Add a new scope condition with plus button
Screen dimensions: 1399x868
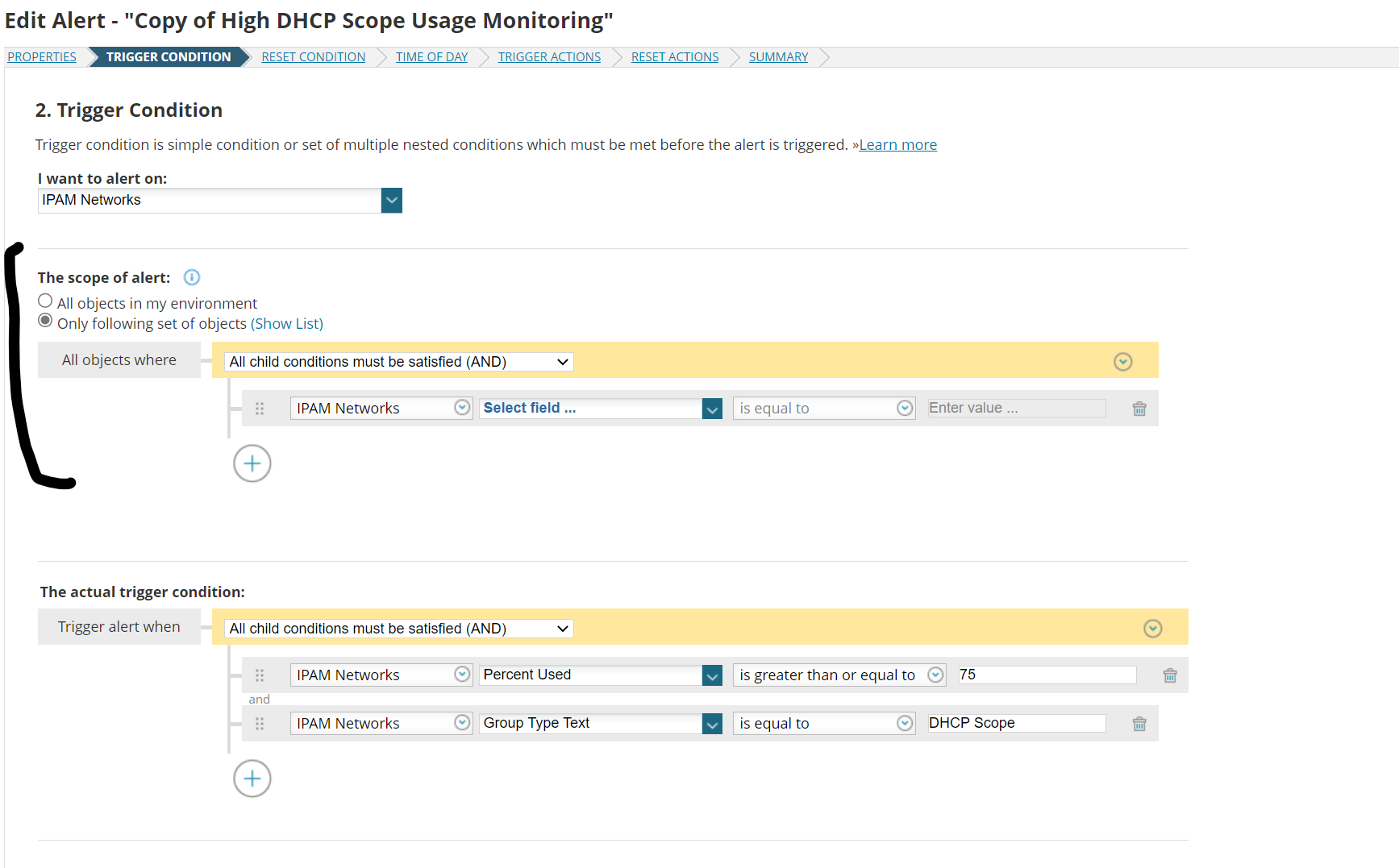[252, 463]
